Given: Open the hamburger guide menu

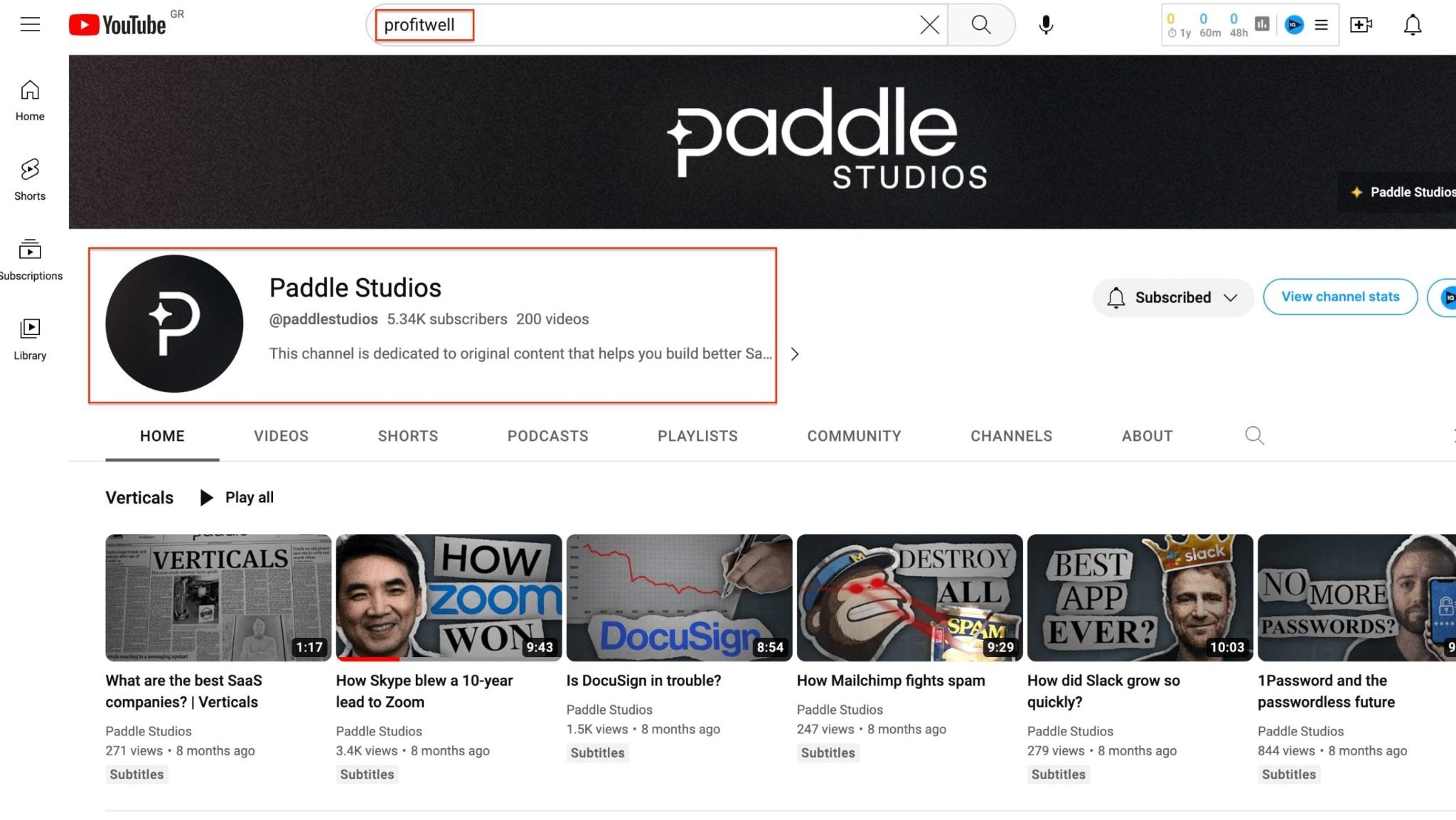Looking at the screenshot, I should coord(30,25).
